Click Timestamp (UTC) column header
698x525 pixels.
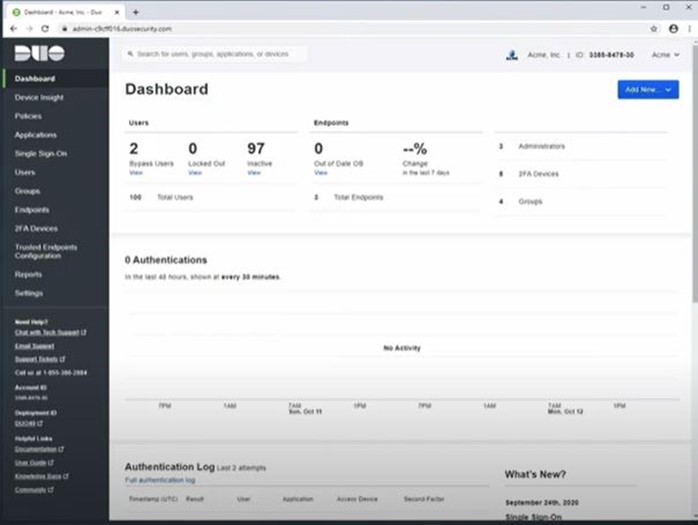[x=153, y=499]
